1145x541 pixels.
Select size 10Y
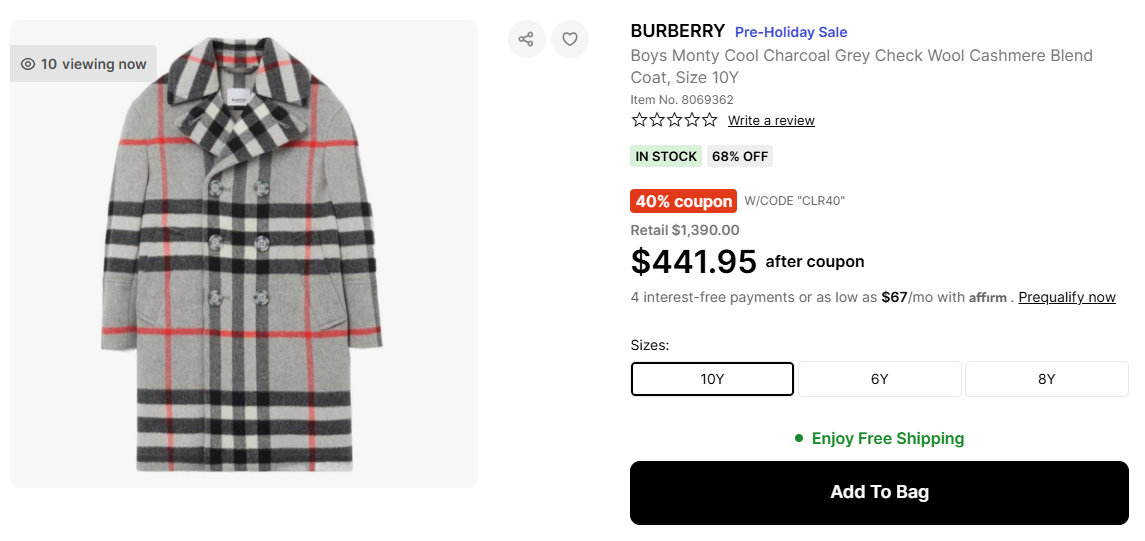712,379
